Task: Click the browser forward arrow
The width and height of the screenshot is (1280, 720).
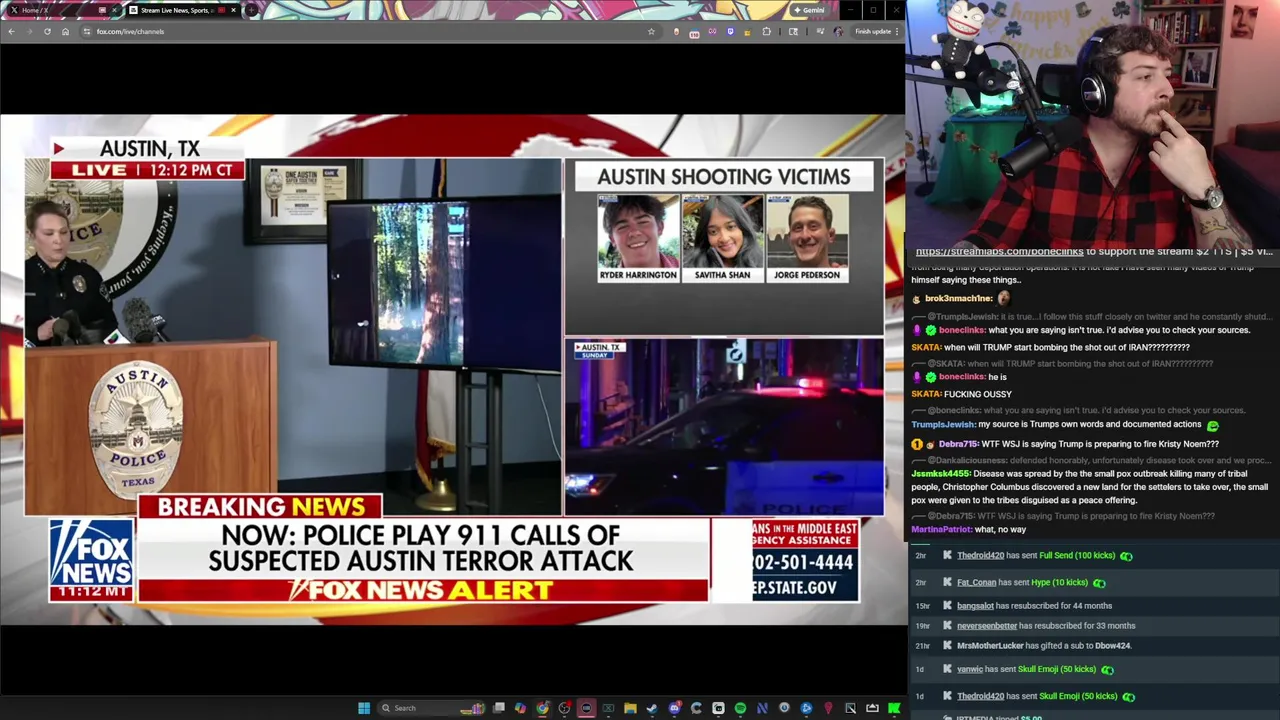Action: pyautogui.click(x=29, y=31)
